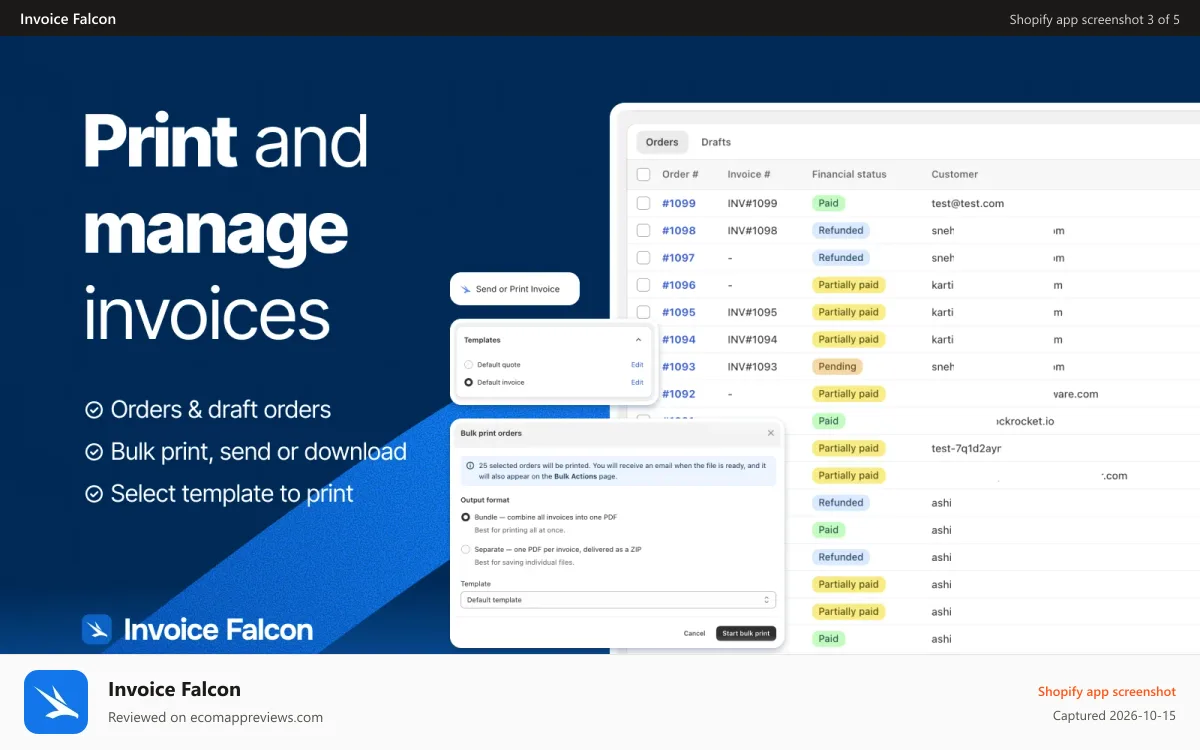The height and width of the screenshot is (750, 1200).
Task: Open order #1099
Action: point(679,203)
